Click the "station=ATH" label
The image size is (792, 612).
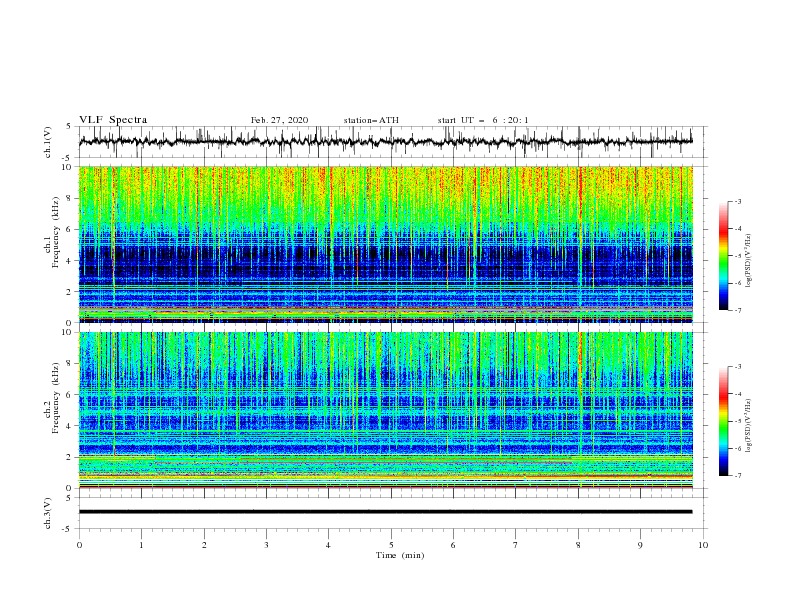tap(371, 120)
